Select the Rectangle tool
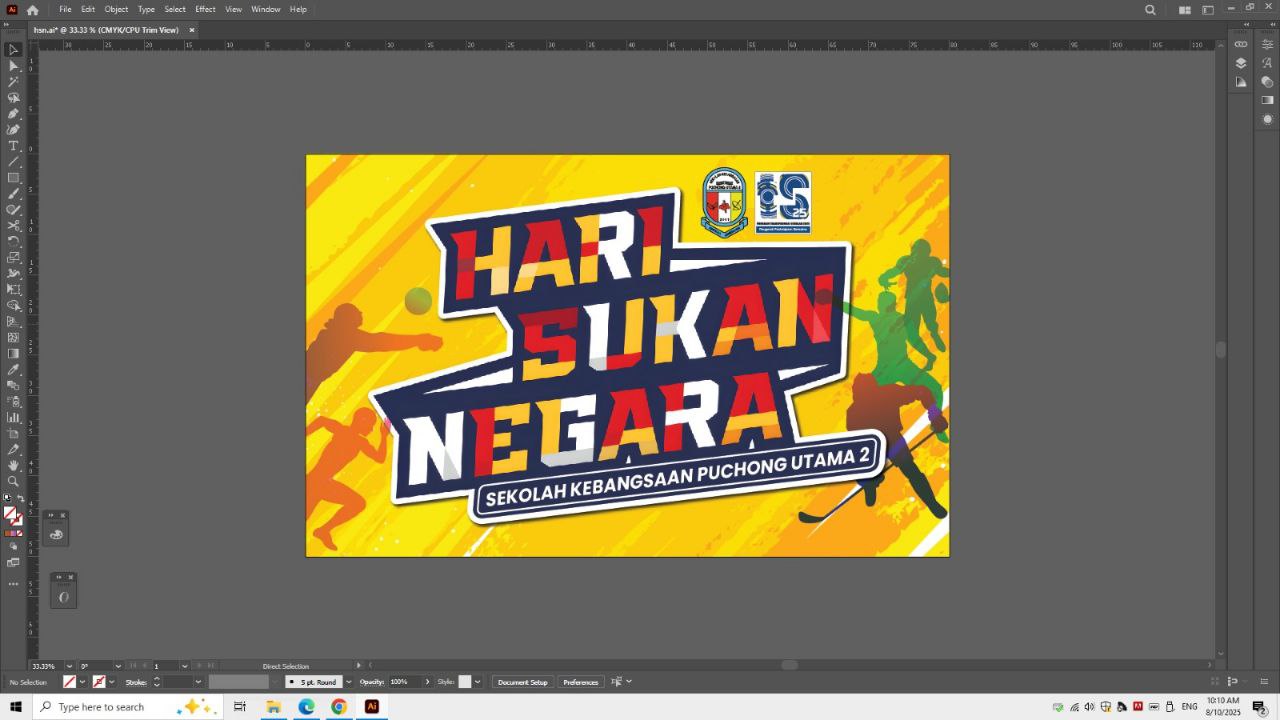This screenshot has width=1280, height=720. point(13,178)
